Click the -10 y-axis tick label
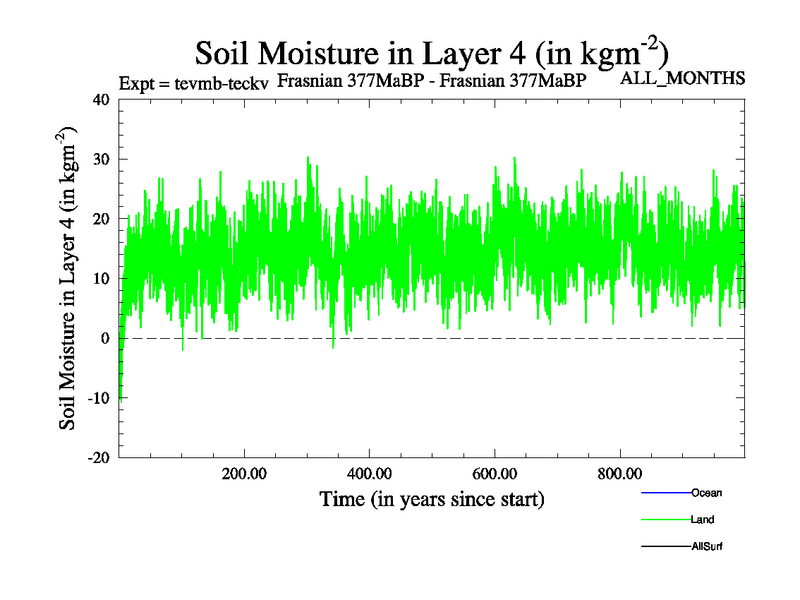800x600 pixels. [97, 398]
